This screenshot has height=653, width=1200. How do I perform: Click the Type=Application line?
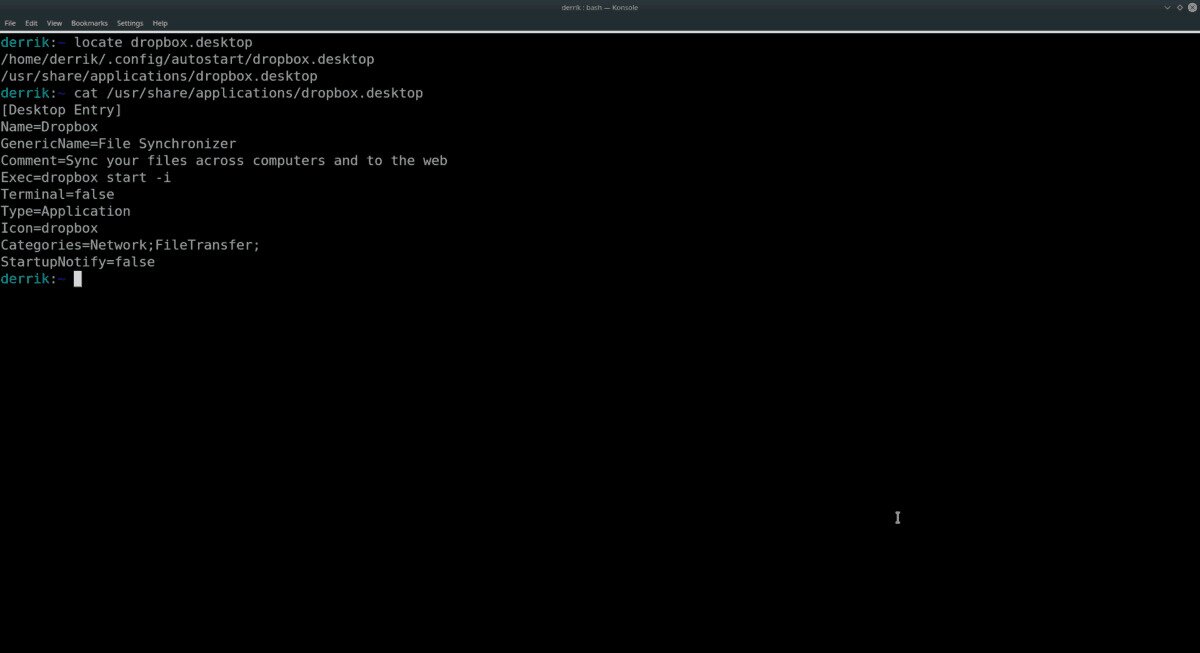click(65, 212)
